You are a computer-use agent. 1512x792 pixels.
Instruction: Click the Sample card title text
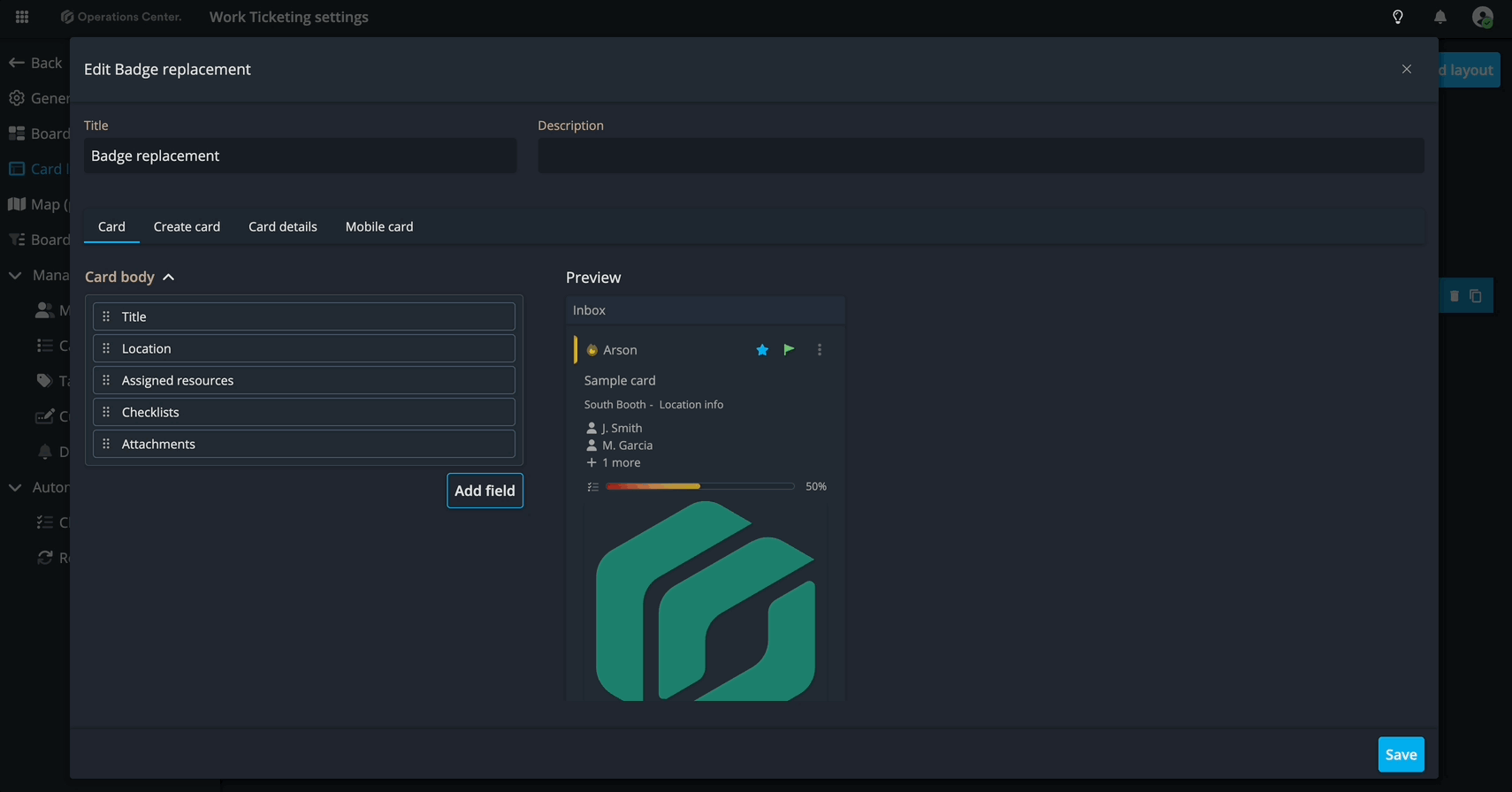coord(620,380)
